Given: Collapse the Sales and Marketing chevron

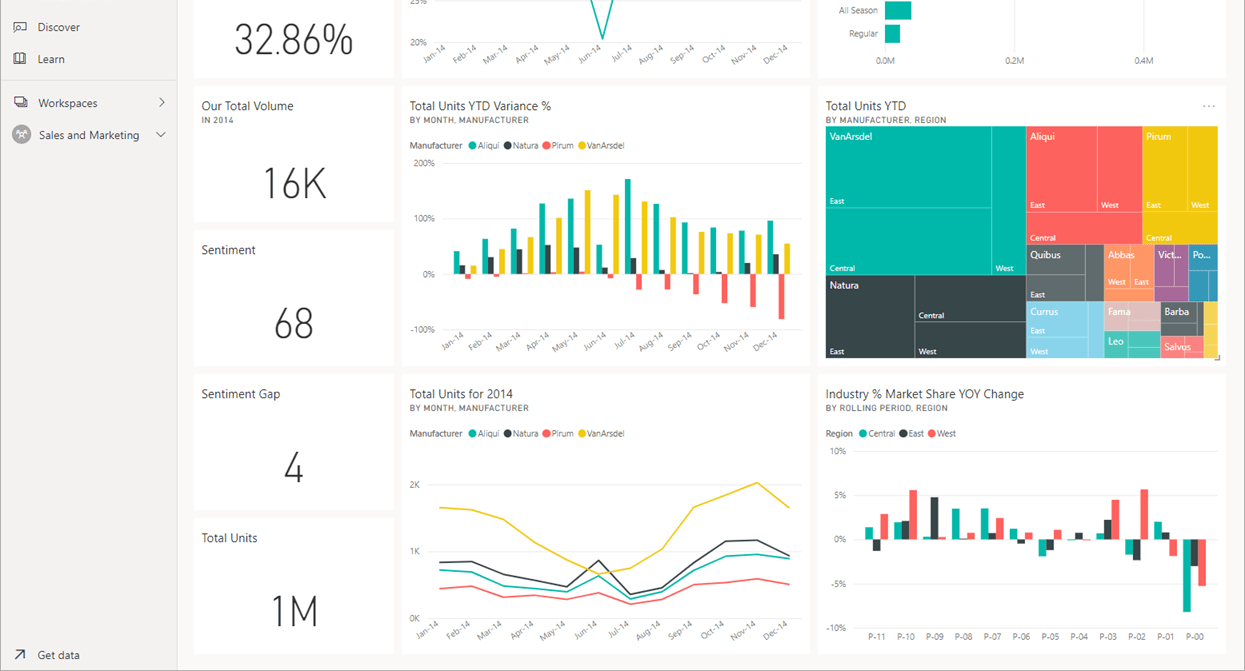Looking at the screenshot, I should tap(161, 135).
